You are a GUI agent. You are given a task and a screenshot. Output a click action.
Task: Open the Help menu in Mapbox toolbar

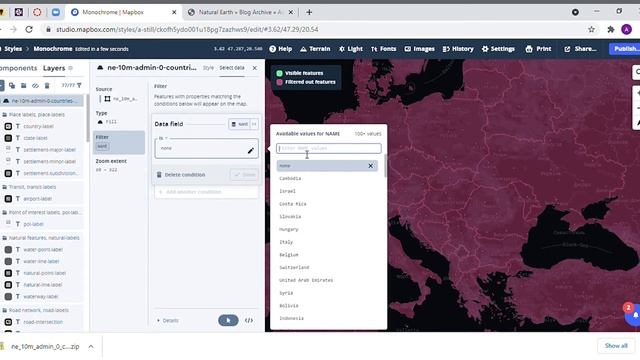tap(280, 49)
